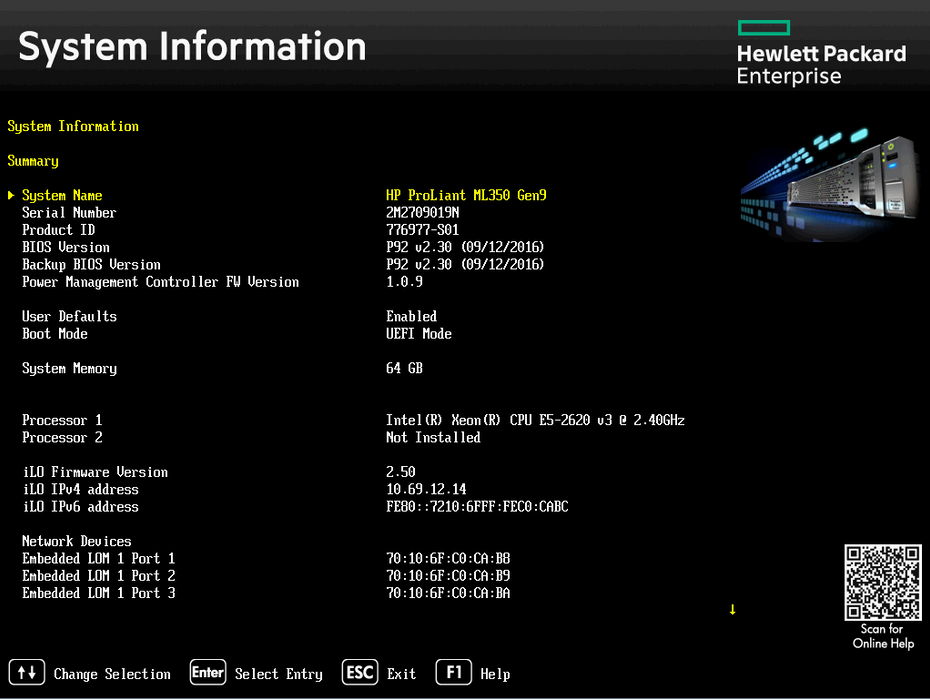Click the yellow scroll-down arrow indicator

tap(732, 609)
